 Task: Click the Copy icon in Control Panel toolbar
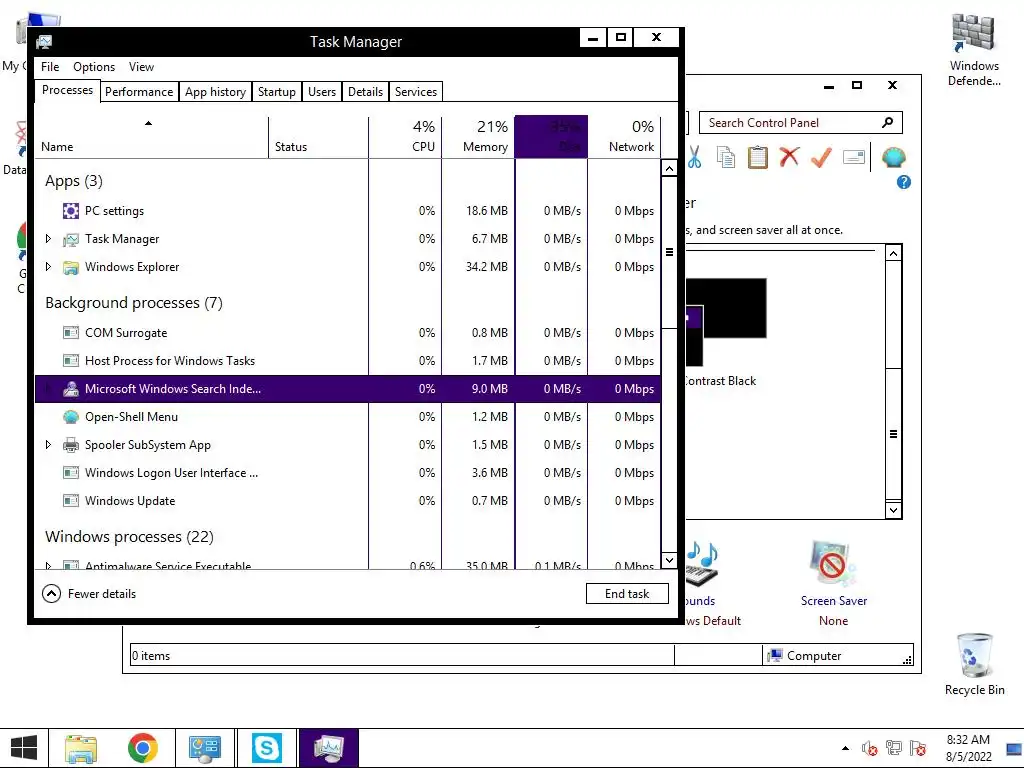(x=726, y=157)
